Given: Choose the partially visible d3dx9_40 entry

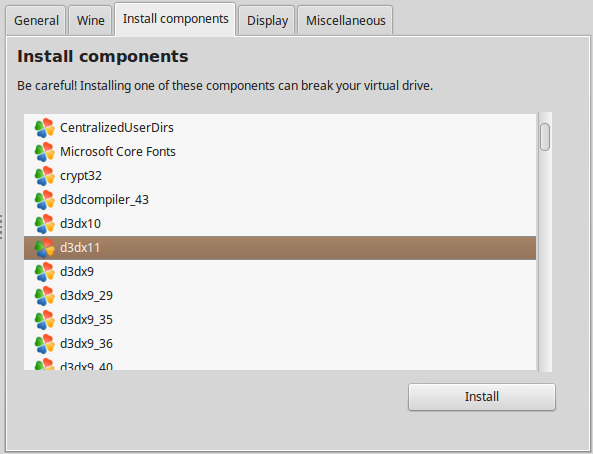Looking at the screenshot, I should click(x=280, y=363).
